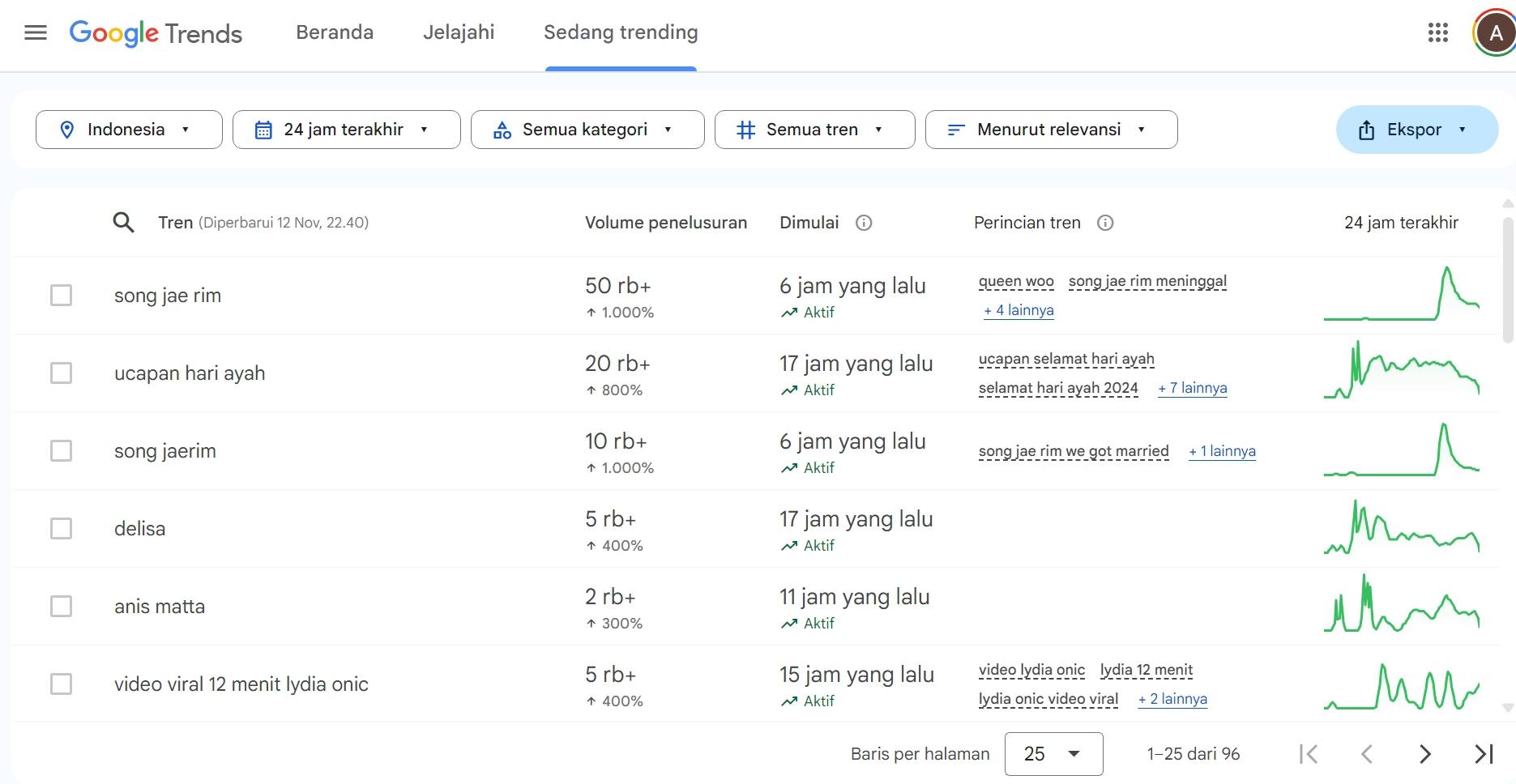Change rows per page from 25
Image resolution: width=1516 pixels, height=784 pixels.
1053,754
